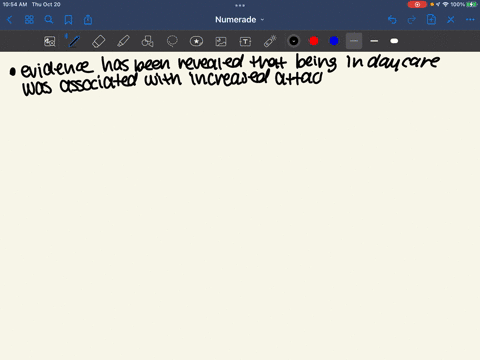The width and height of the screenshot is (480, 360).
Task: Choose the blue pen color
Action: 334,41
